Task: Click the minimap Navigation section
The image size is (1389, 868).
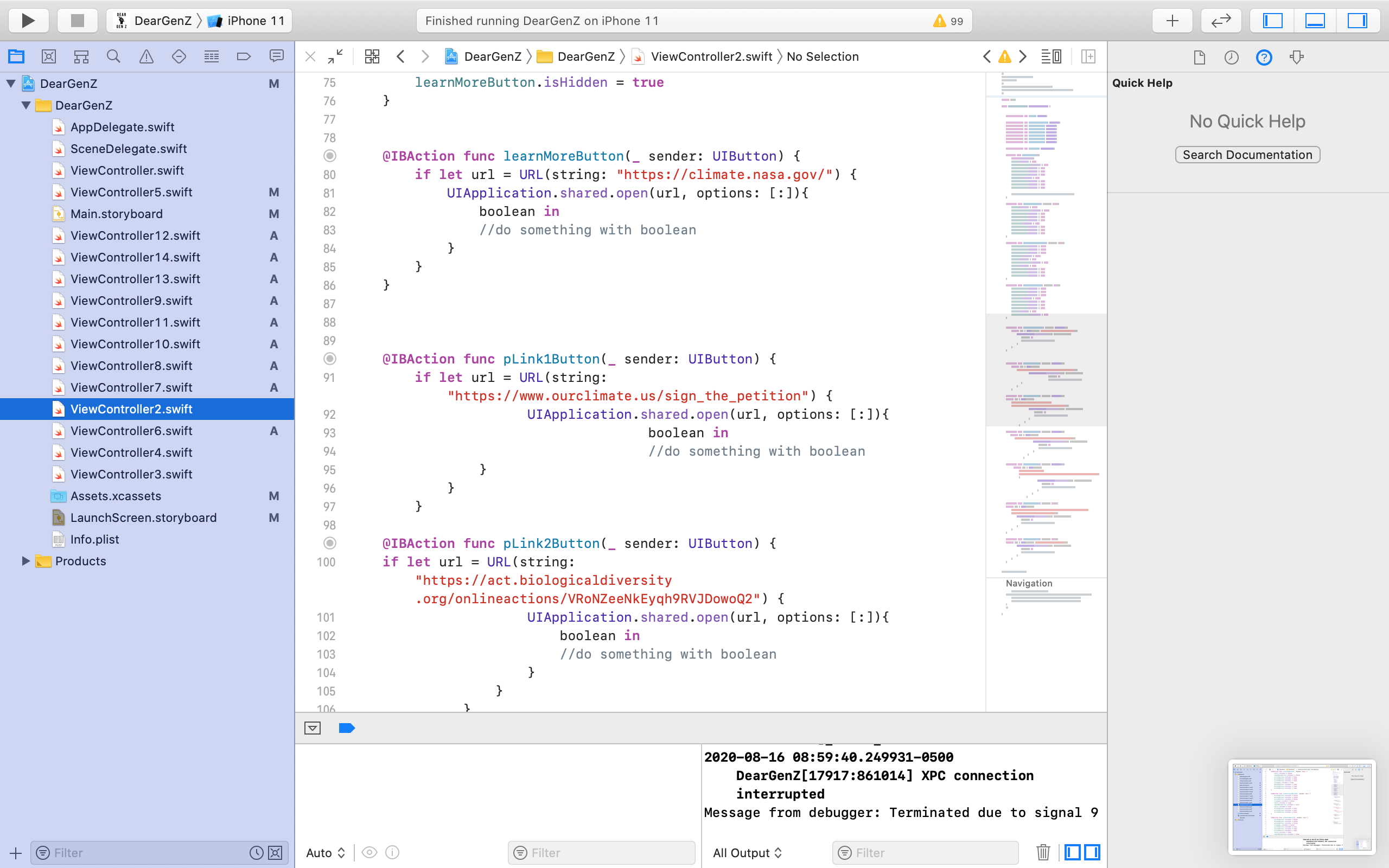Action: click(1029, 583)
